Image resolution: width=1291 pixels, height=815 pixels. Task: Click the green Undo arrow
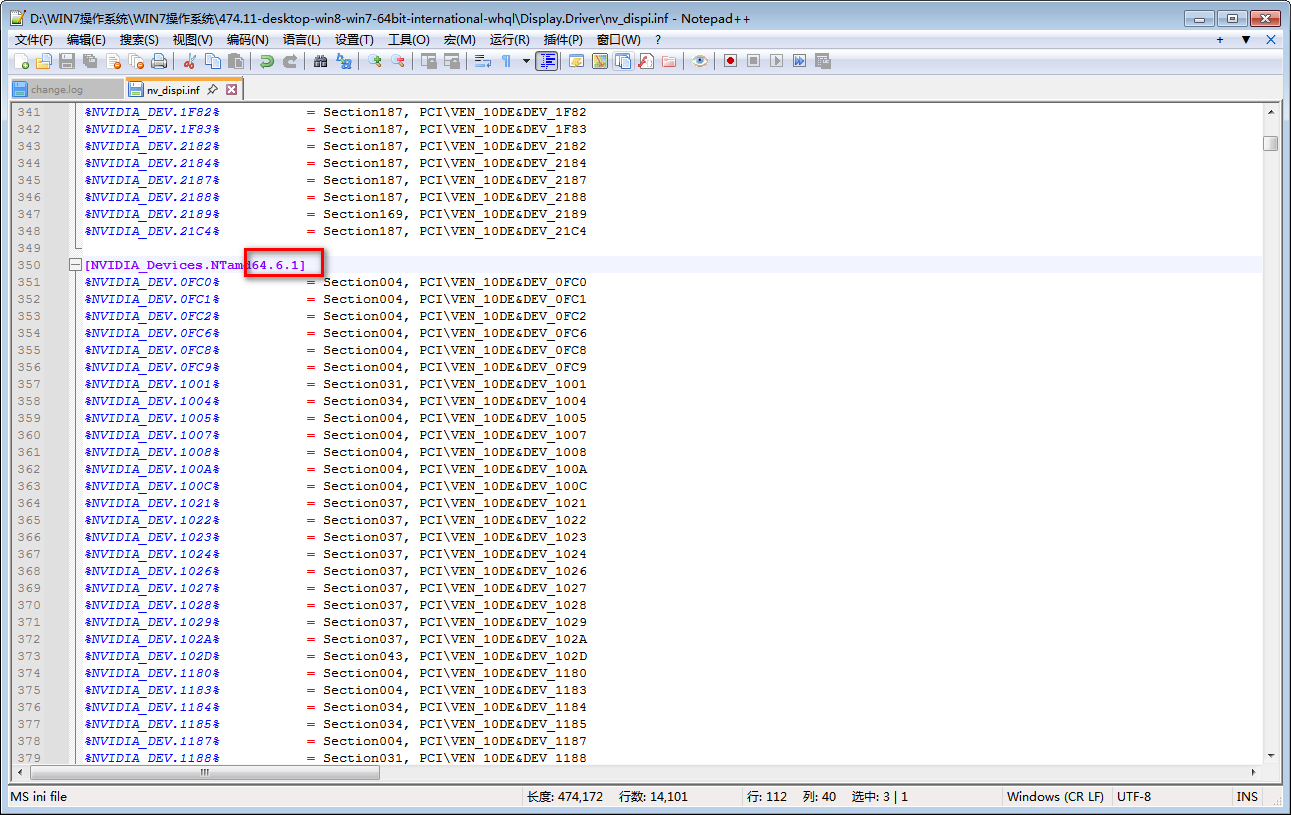click(266, 61)
